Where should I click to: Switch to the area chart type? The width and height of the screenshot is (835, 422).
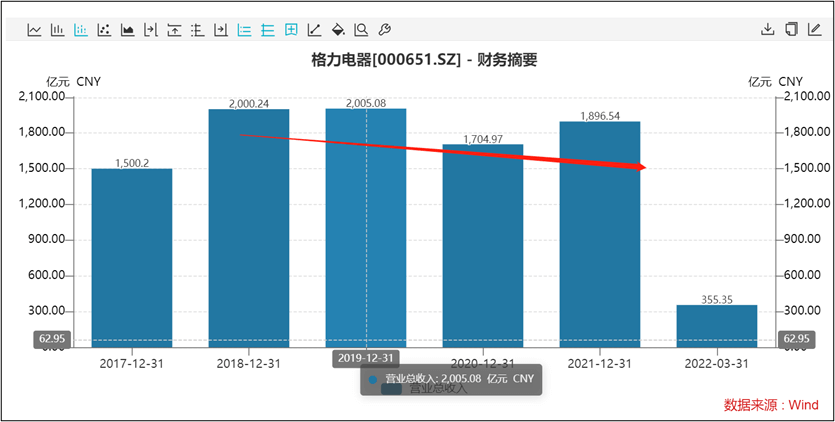point(127,30)
